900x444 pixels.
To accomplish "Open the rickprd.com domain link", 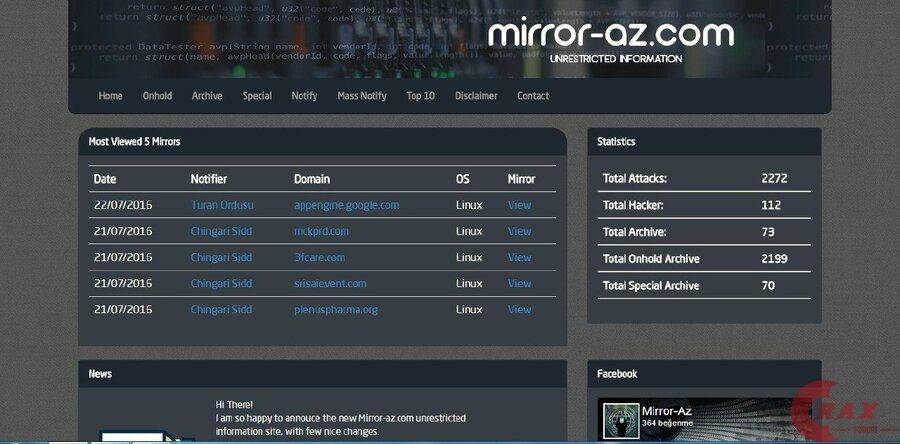I will point(321,232).
